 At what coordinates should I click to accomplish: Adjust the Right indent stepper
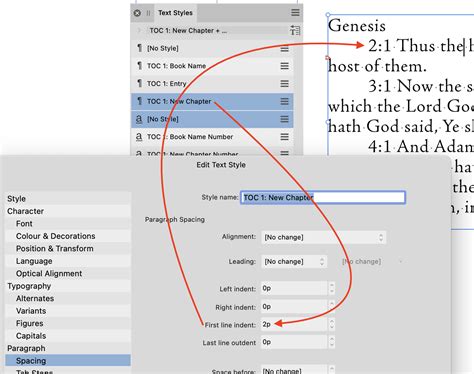(331, 307)
